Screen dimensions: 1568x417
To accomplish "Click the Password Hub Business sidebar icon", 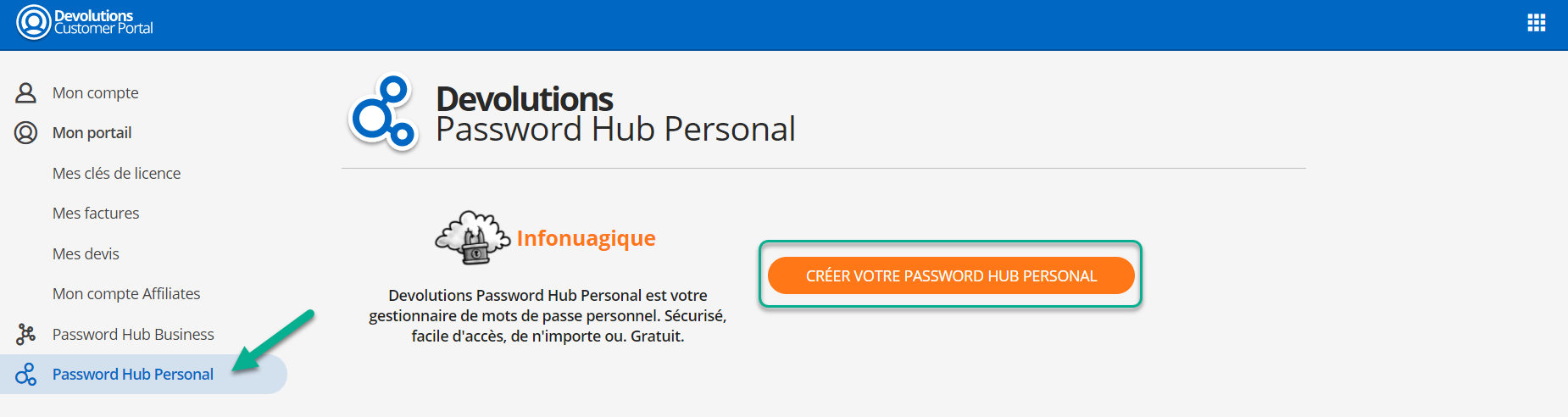I will click(26, 335).
